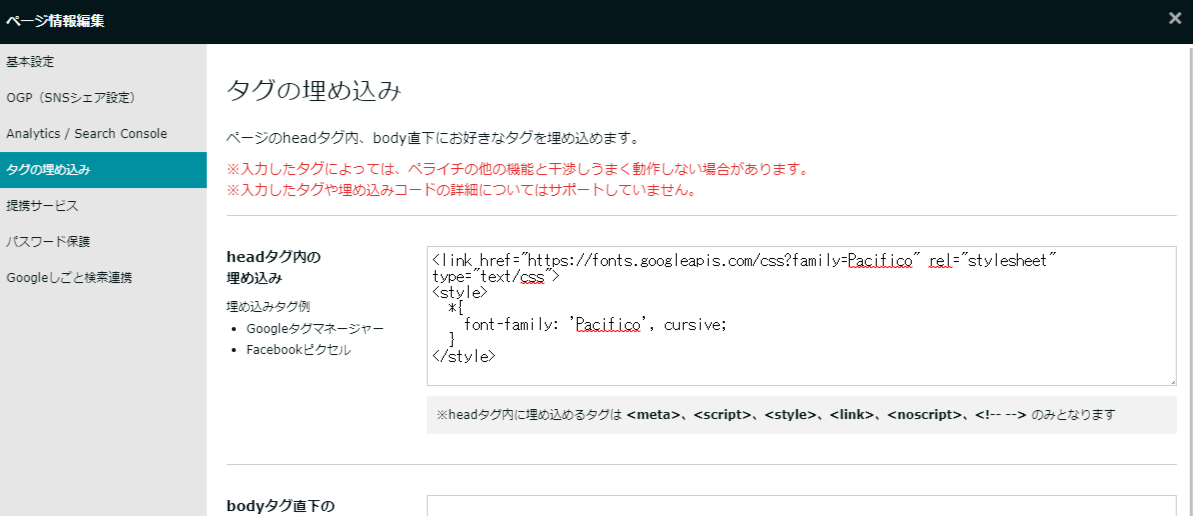
Task: Click the closing </style> code line
Action: click(x=464, y=355)
